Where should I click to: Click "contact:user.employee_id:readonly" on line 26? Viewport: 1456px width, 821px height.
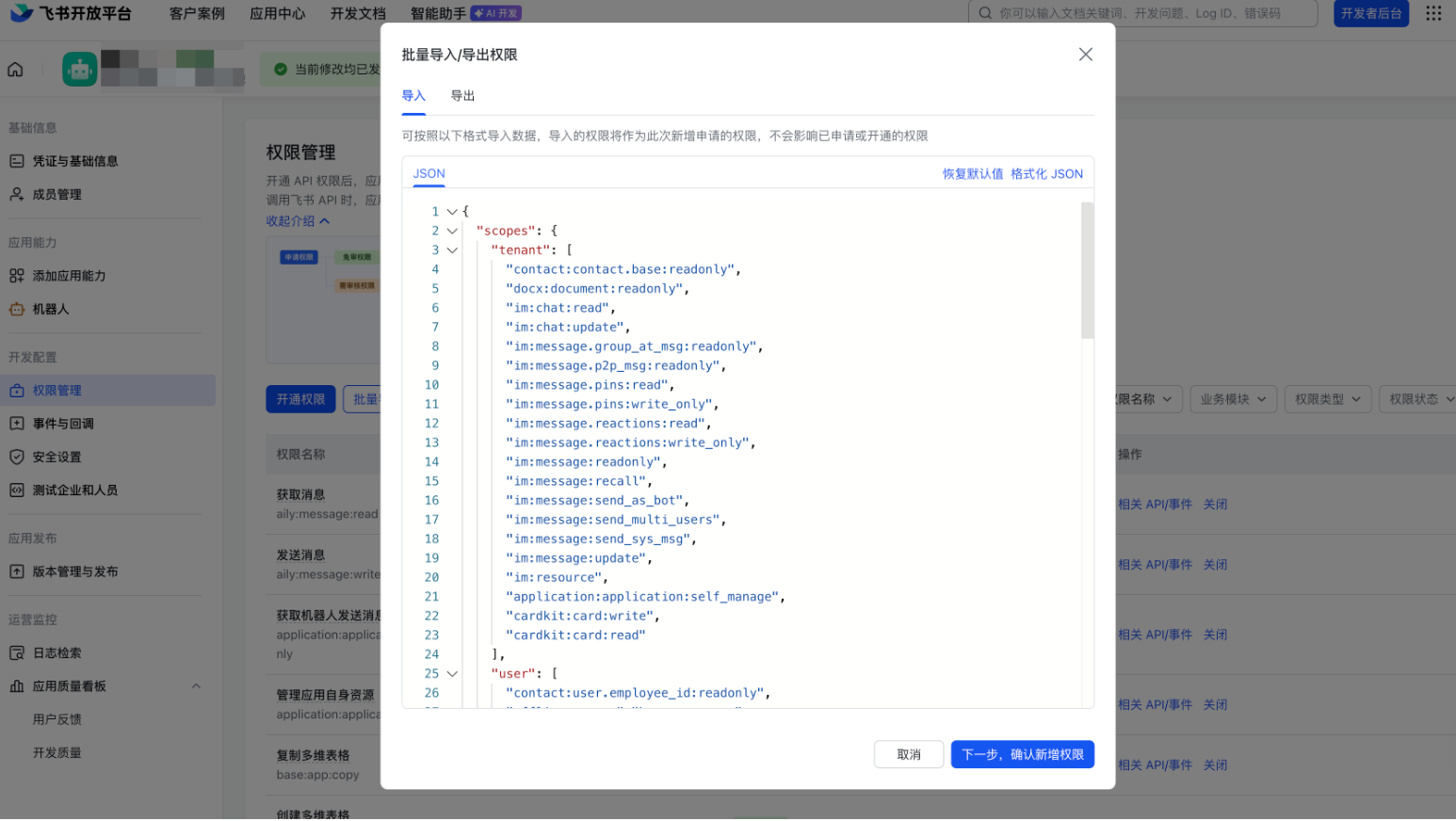pos(635,693)
